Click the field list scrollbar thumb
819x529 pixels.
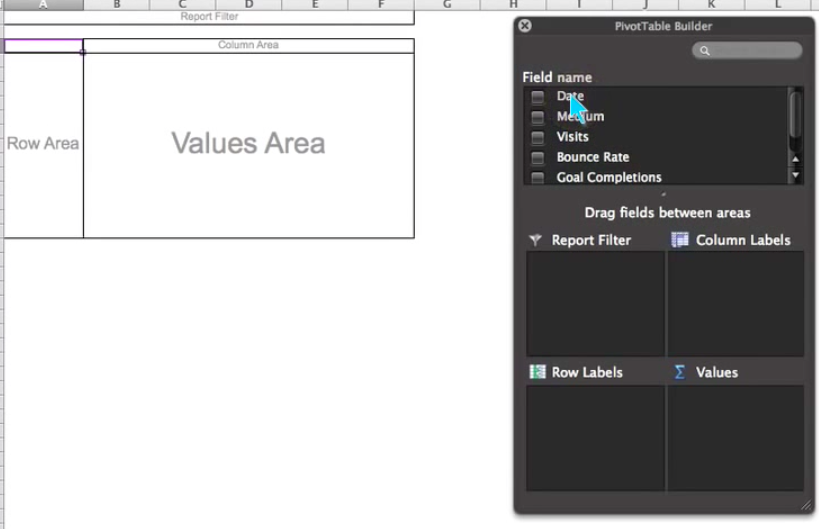coord(796,115)
